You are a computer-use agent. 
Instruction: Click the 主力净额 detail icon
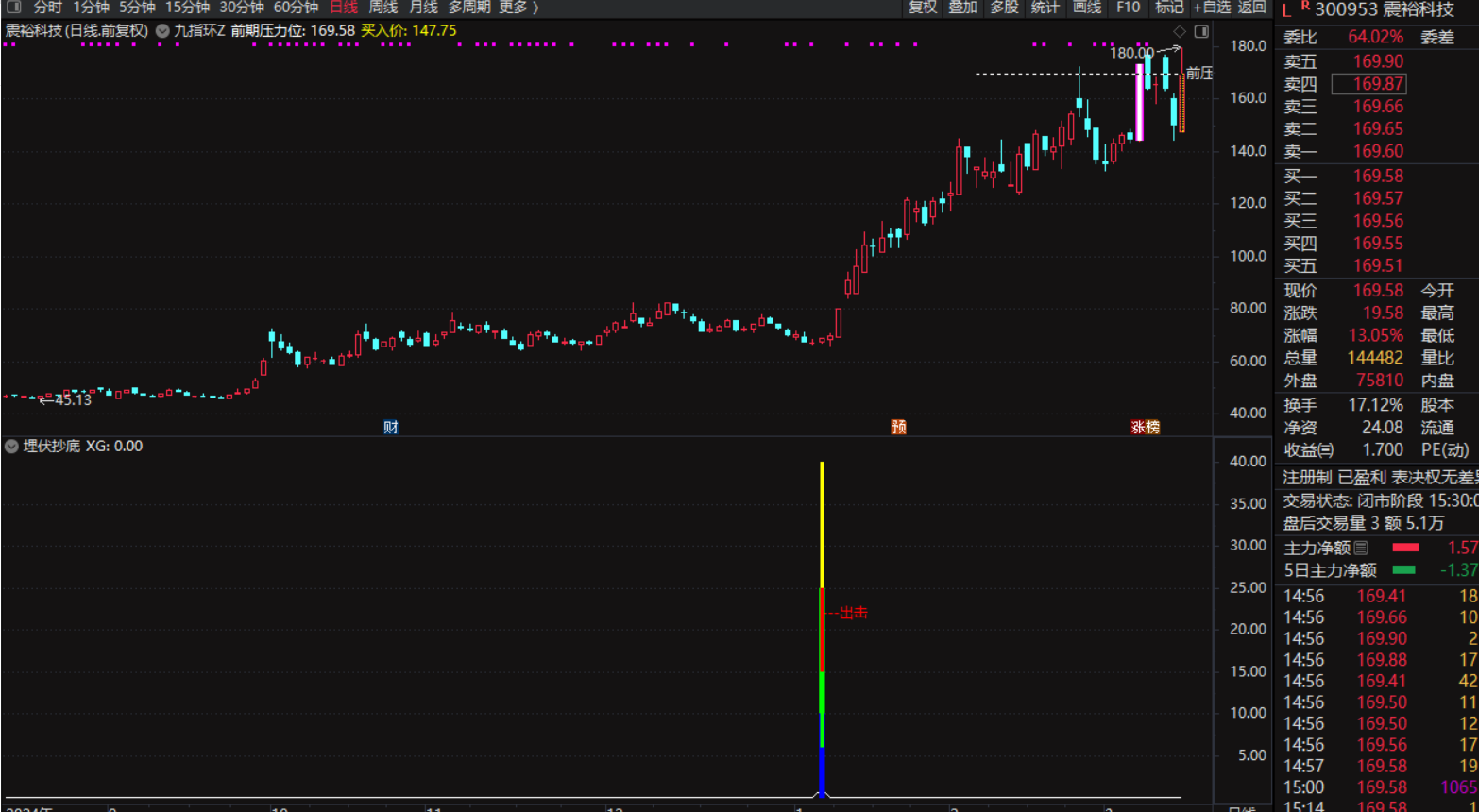click(x=1361, y=548)
